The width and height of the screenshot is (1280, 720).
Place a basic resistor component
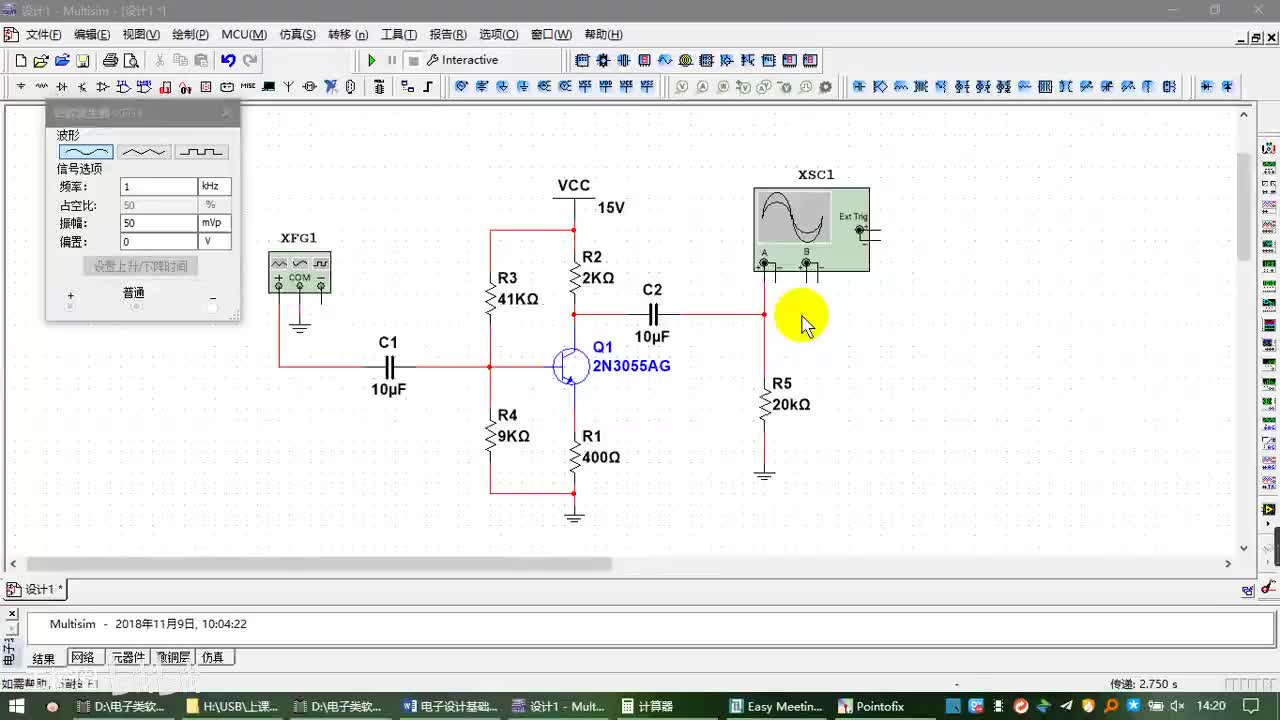[41, 87]
